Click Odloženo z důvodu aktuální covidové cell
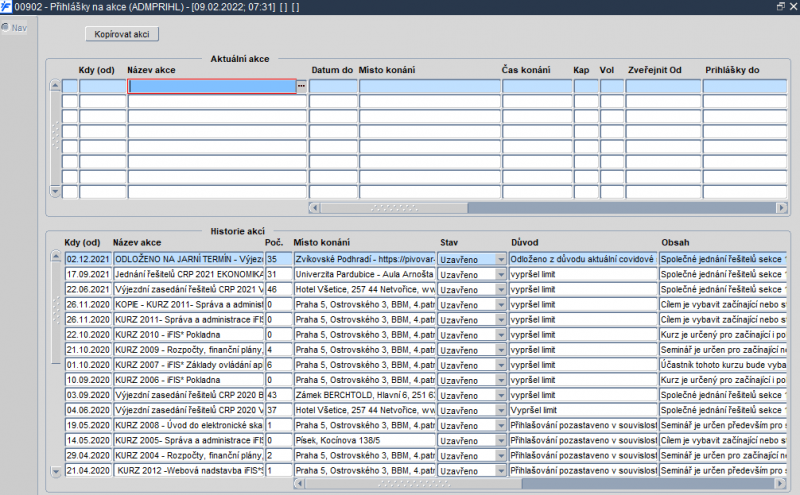The width and height of the screenshot is (800, 495). pos(583,259)
